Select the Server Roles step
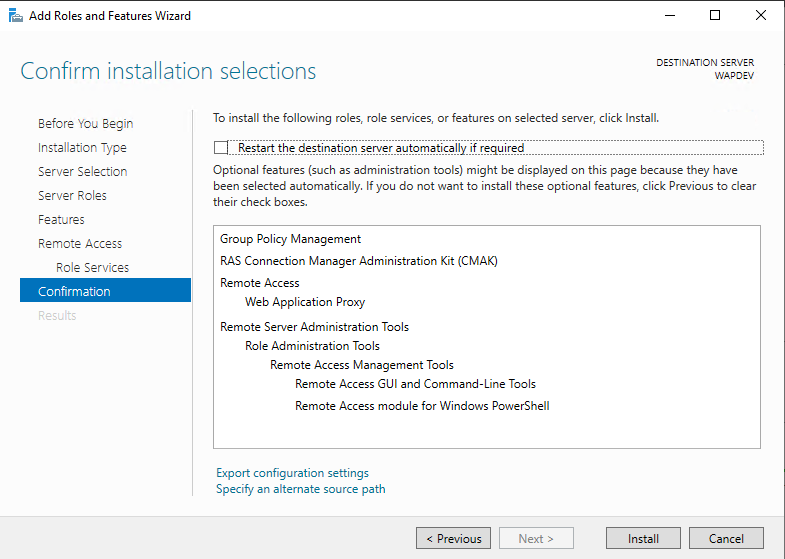 point(72,196)
